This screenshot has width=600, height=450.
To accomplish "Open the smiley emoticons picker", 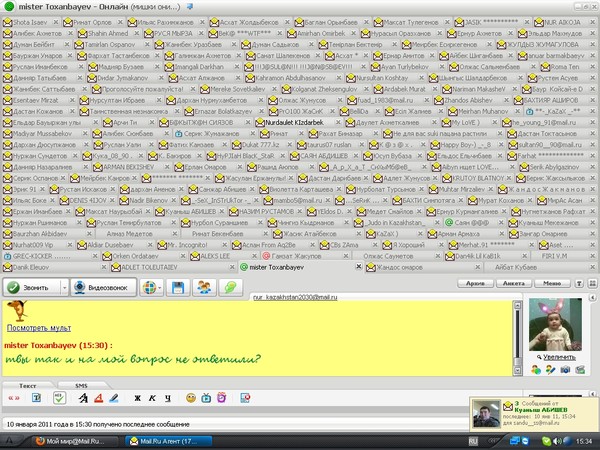I will coord(191,398).
